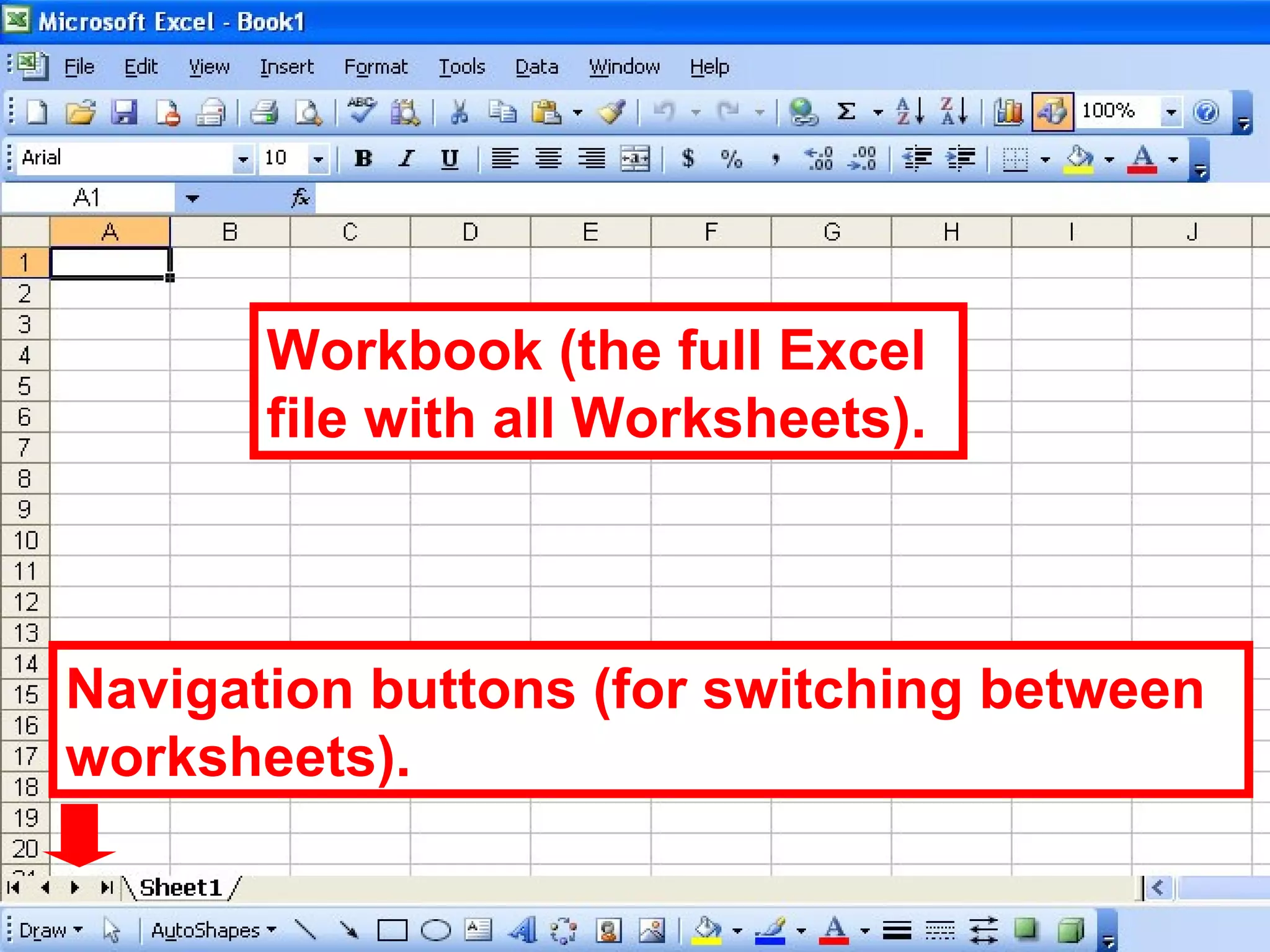Click the Print icon
This screenshot has width=1270, height=952.
coord(264,112)
